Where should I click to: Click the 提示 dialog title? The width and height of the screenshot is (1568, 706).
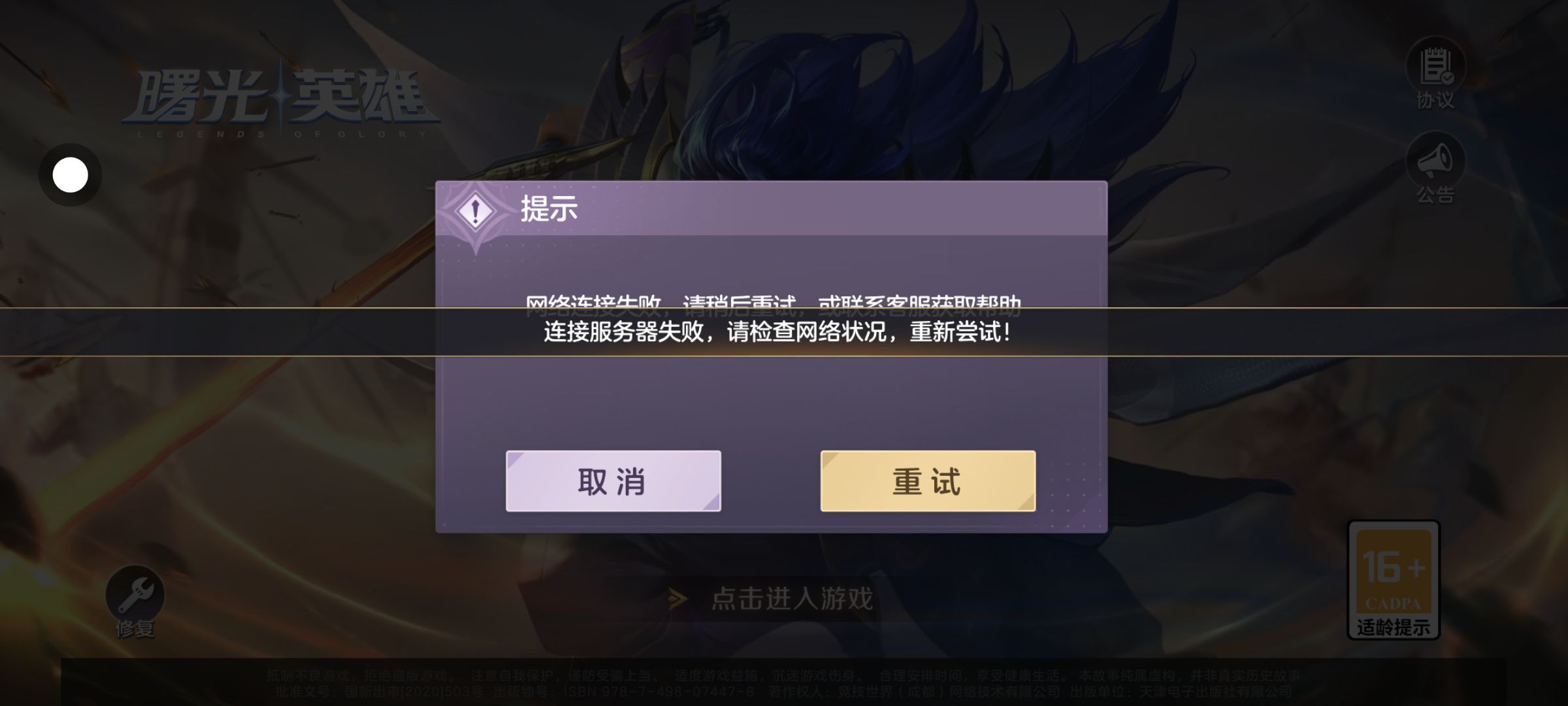pyautogui.click(x=549, y=209)
